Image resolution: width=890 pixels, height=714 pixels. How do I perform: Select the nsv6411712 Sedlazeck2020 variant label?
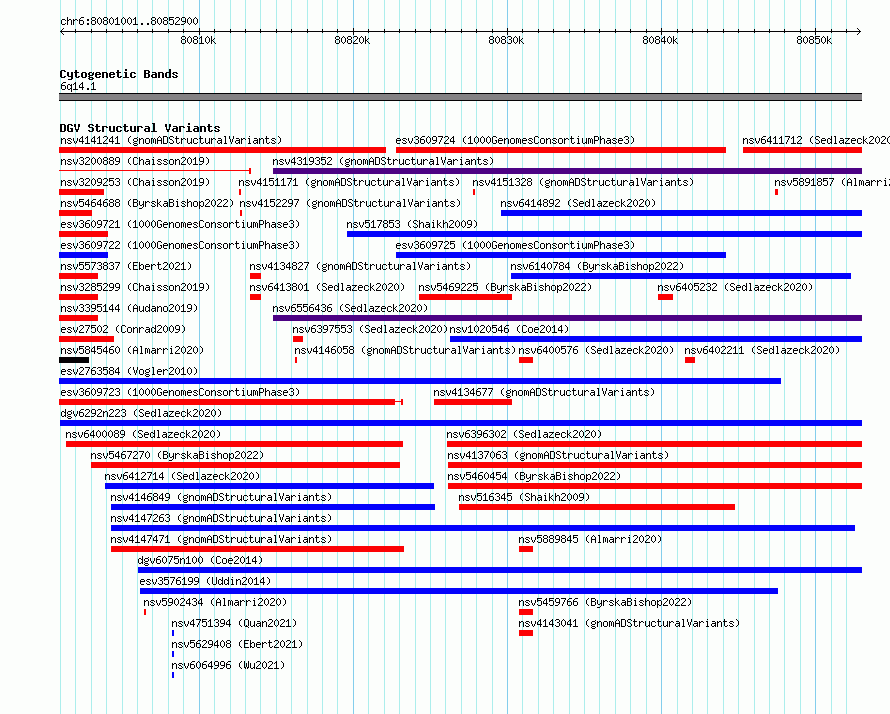816,140
